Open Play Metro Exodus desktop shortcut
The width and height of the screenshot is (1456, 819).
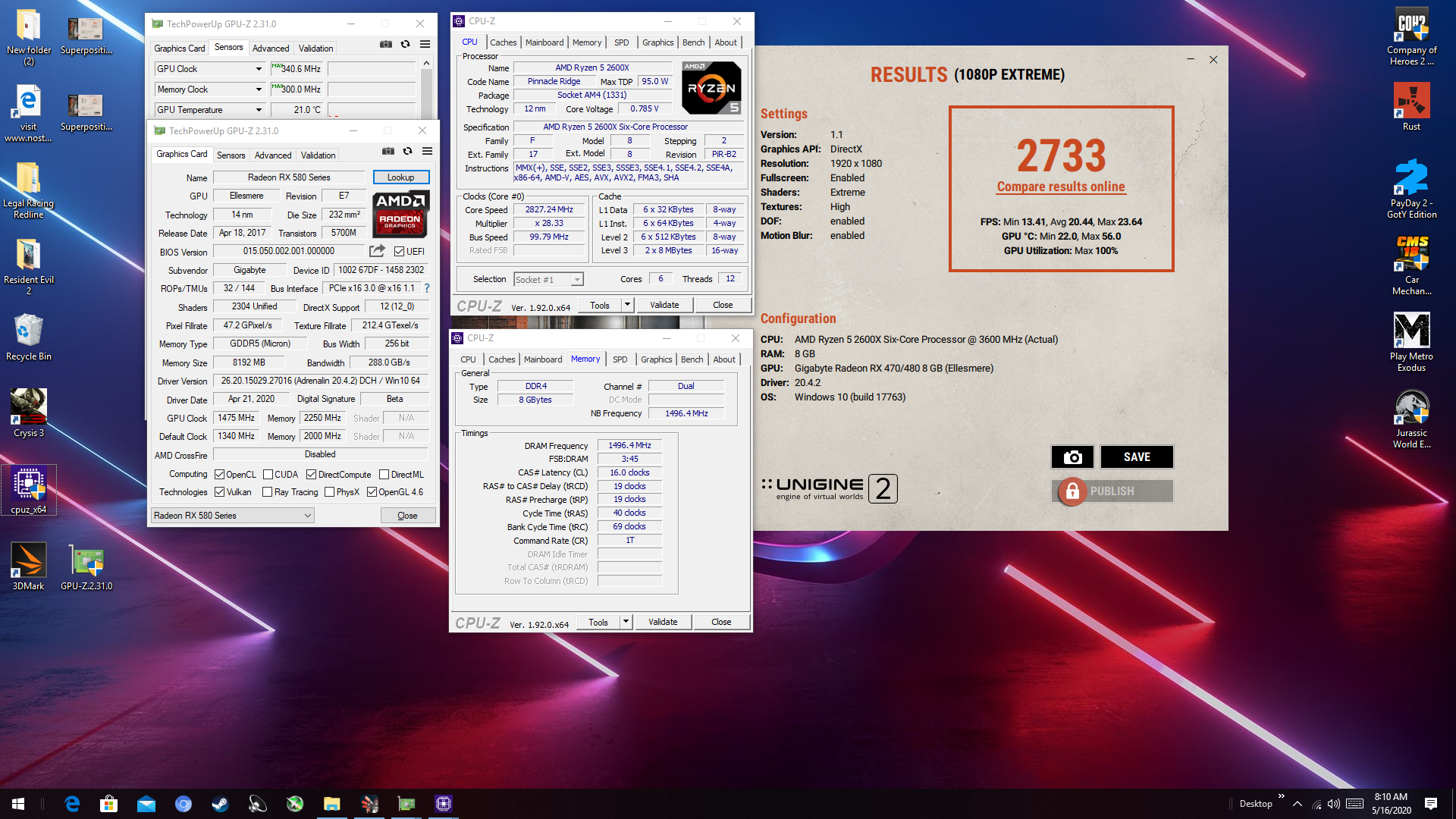(x=1411, y=341)
